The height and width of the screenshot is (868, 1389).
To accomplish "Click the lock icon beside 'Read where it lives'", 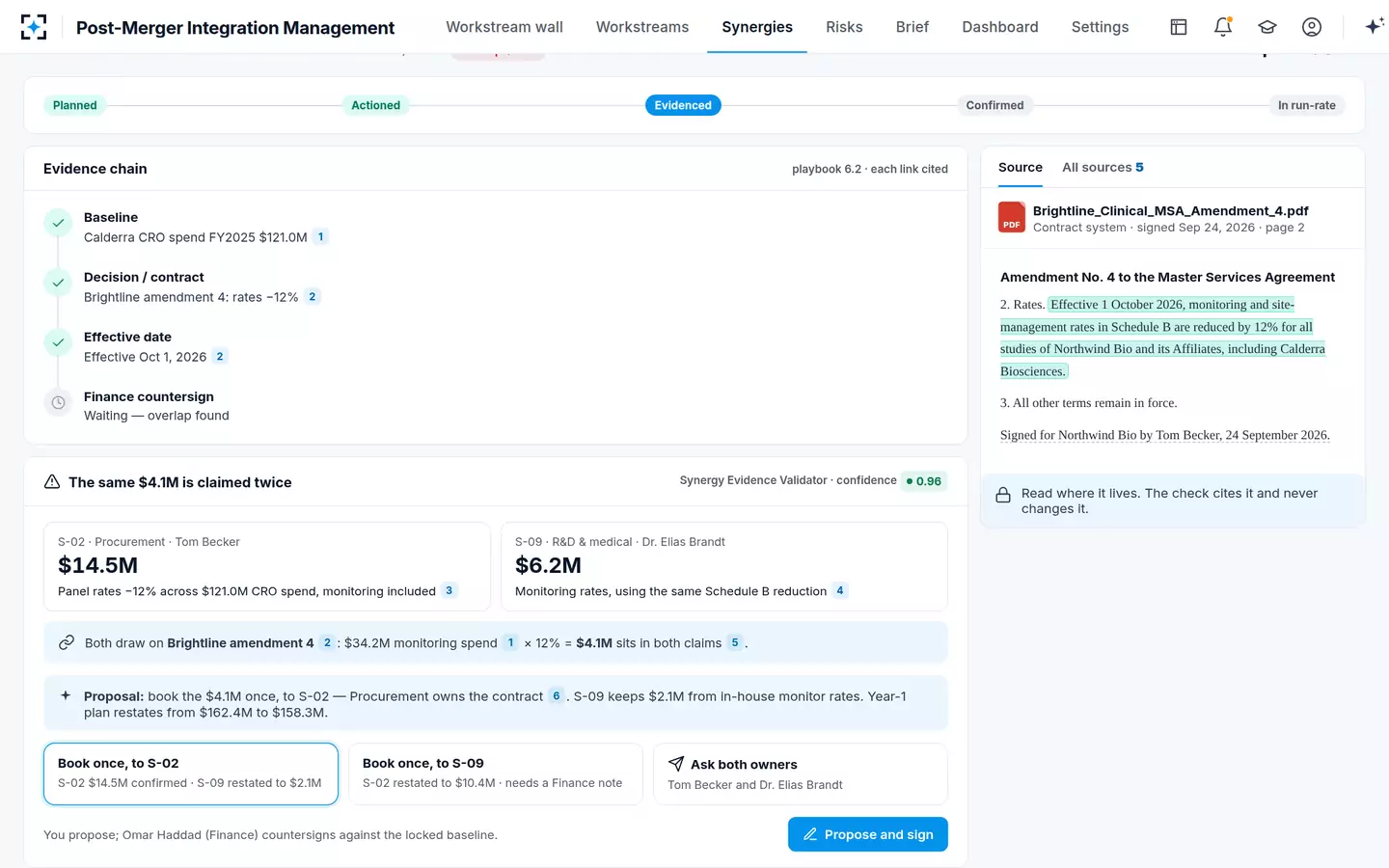I will (x=1003, y=495).
